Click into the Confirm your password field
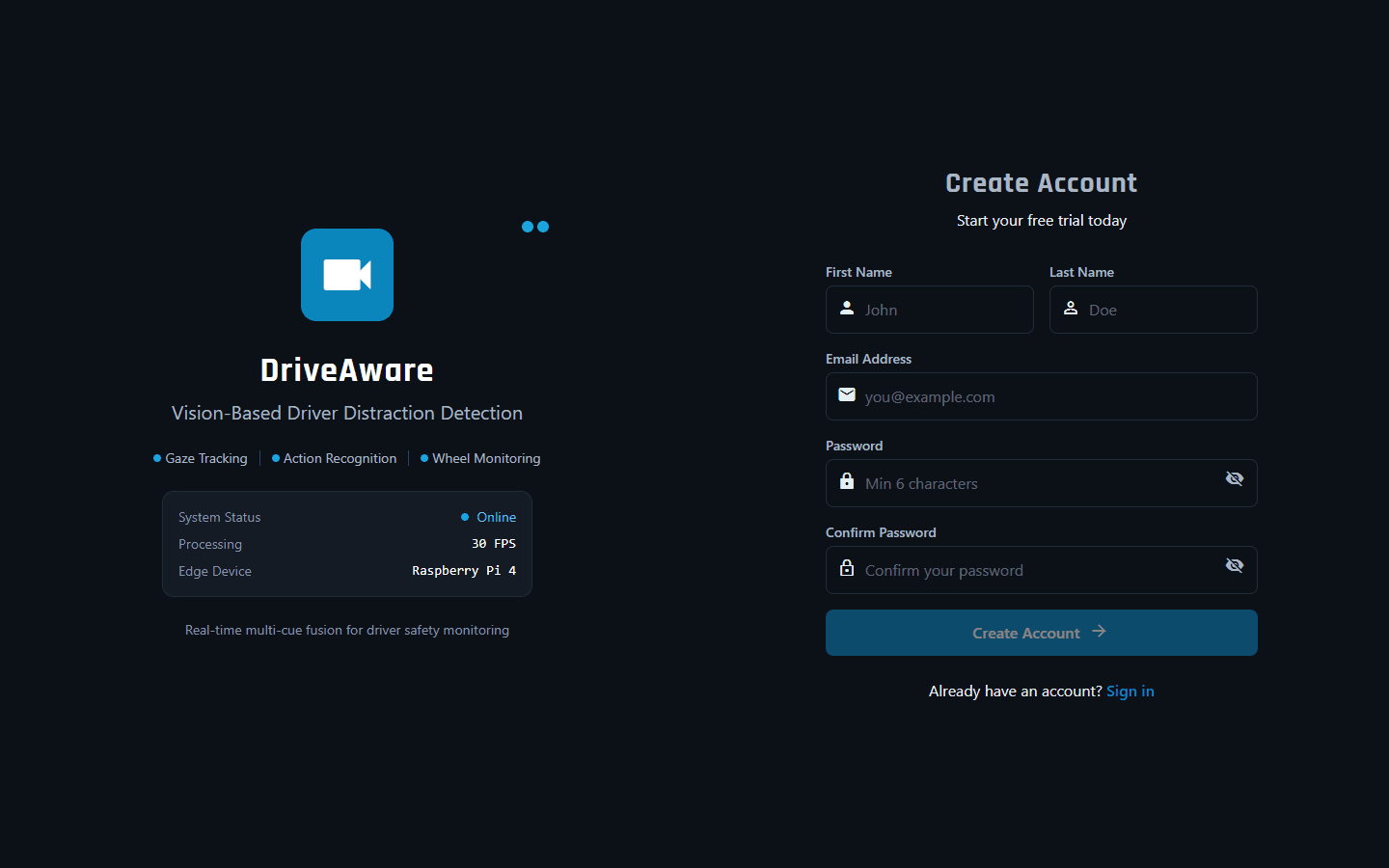 [x=1042, y=570]
